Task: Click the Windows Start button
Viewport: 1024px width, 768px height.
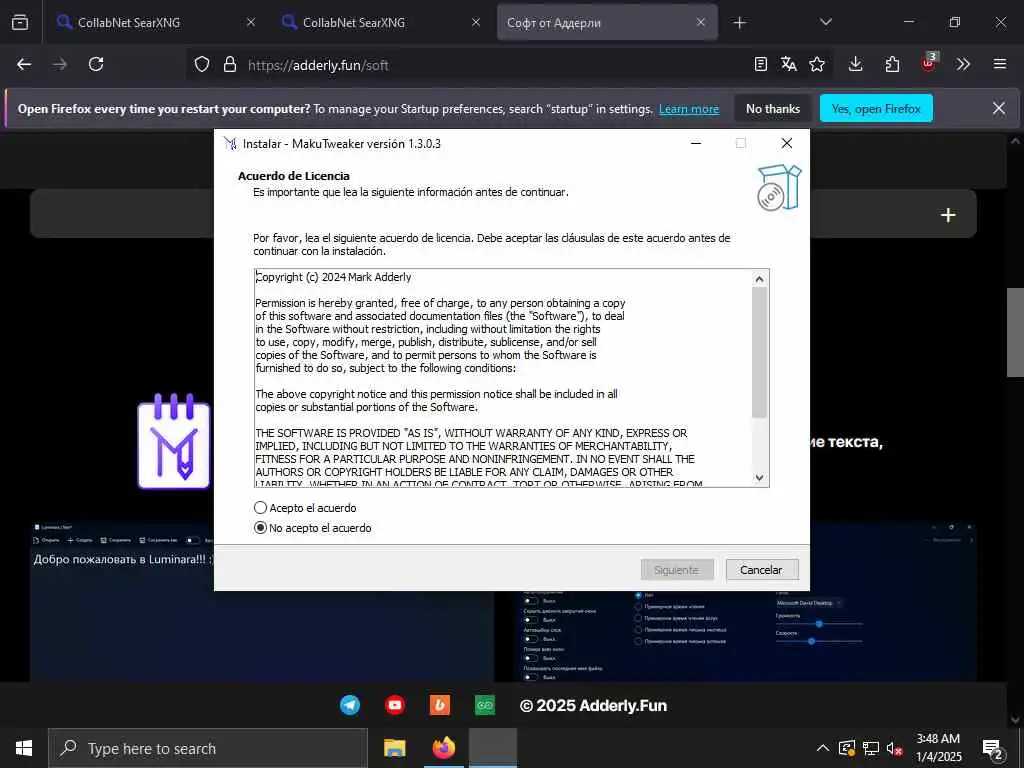Action: [24, 748]
